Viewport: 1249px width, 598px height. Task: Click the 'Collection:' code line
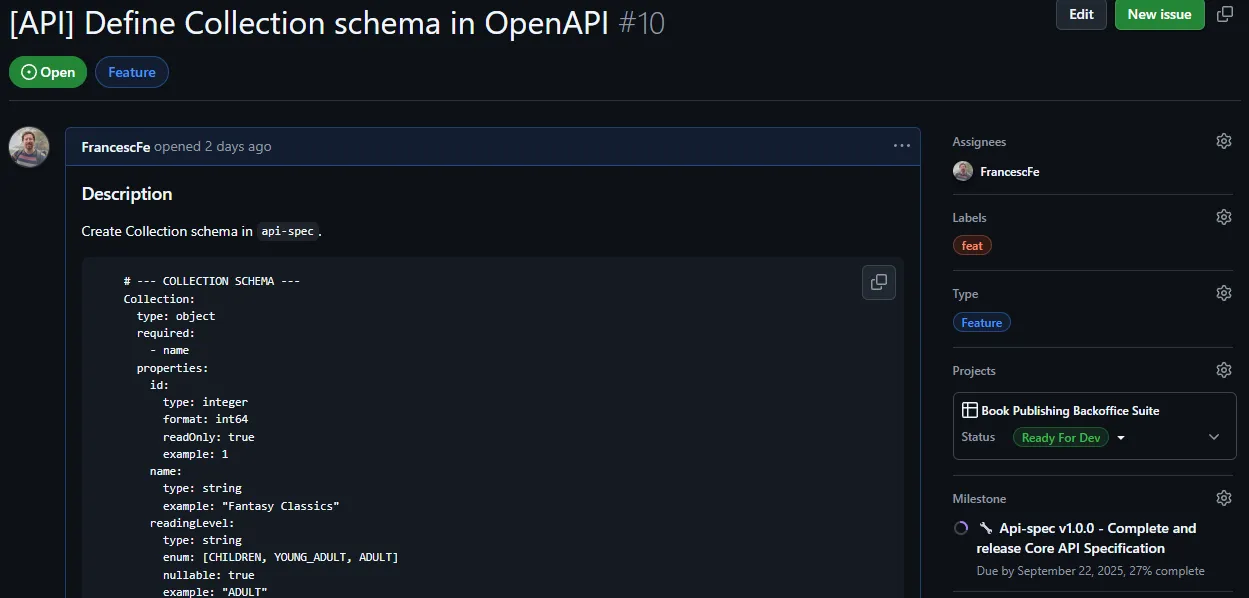(159, 298)
